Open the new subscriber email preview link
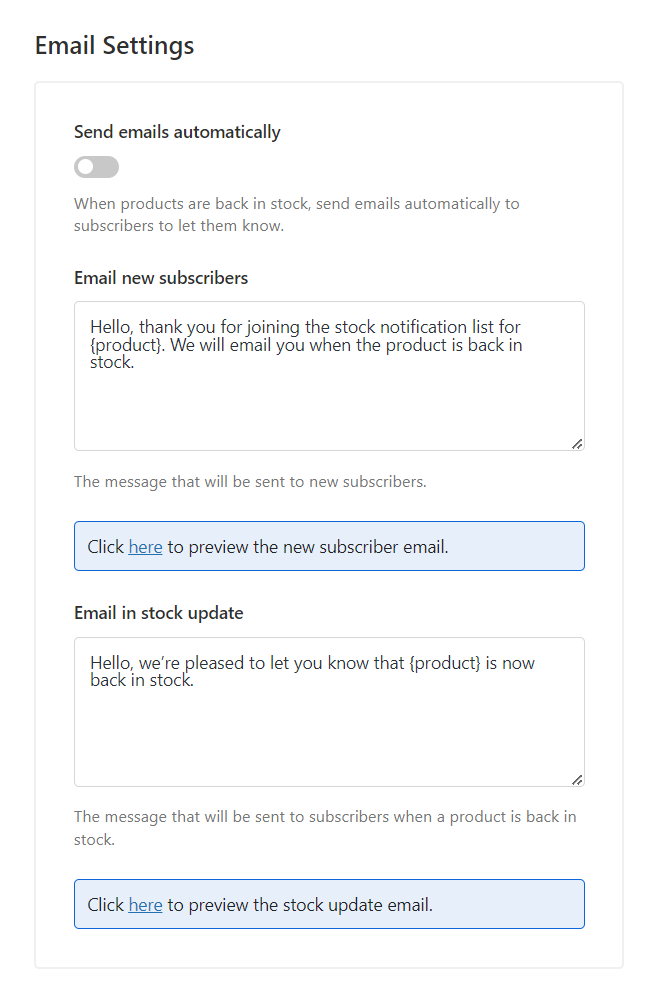The width and height of the screenshot is (658, 1002). point(146,547)
